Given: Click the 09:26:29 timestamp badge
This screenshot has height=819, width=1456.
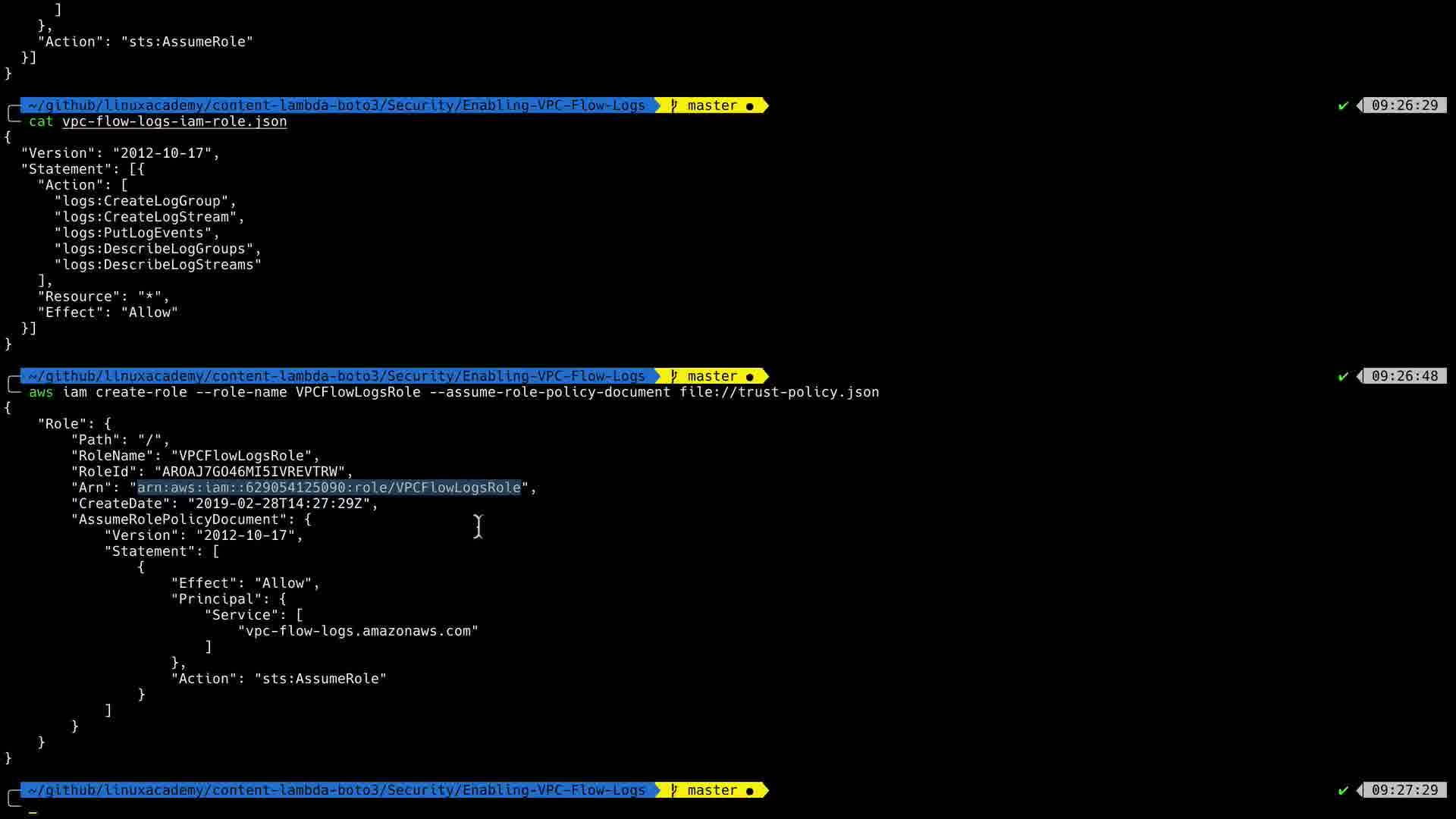Looking at the screenshot, I should [1404, 105].
